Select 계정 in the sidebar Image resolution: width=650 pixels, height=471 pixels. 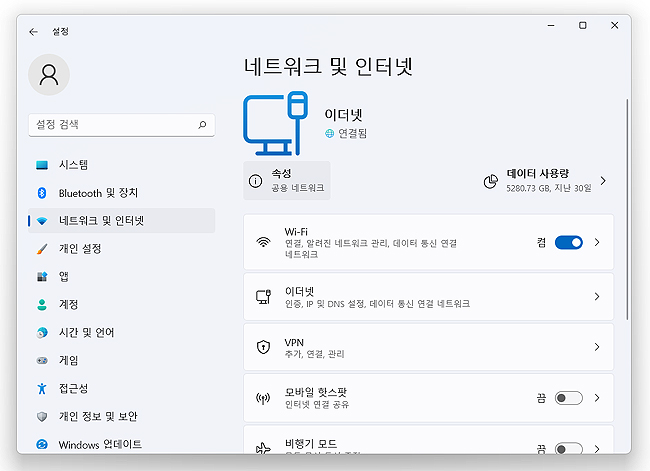(121, 305)
